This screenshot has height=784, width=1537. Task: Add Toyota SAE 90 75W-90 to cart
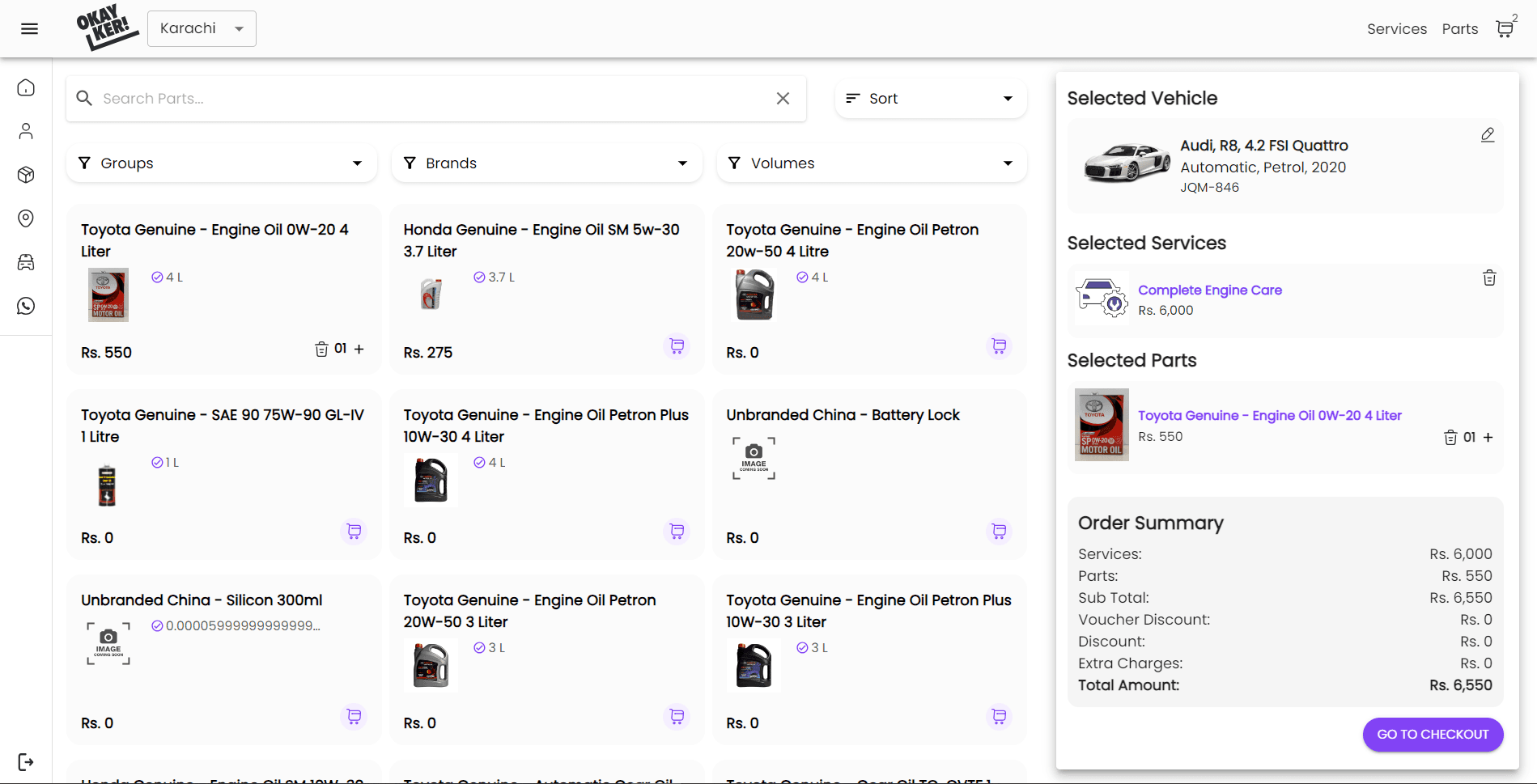354,532
